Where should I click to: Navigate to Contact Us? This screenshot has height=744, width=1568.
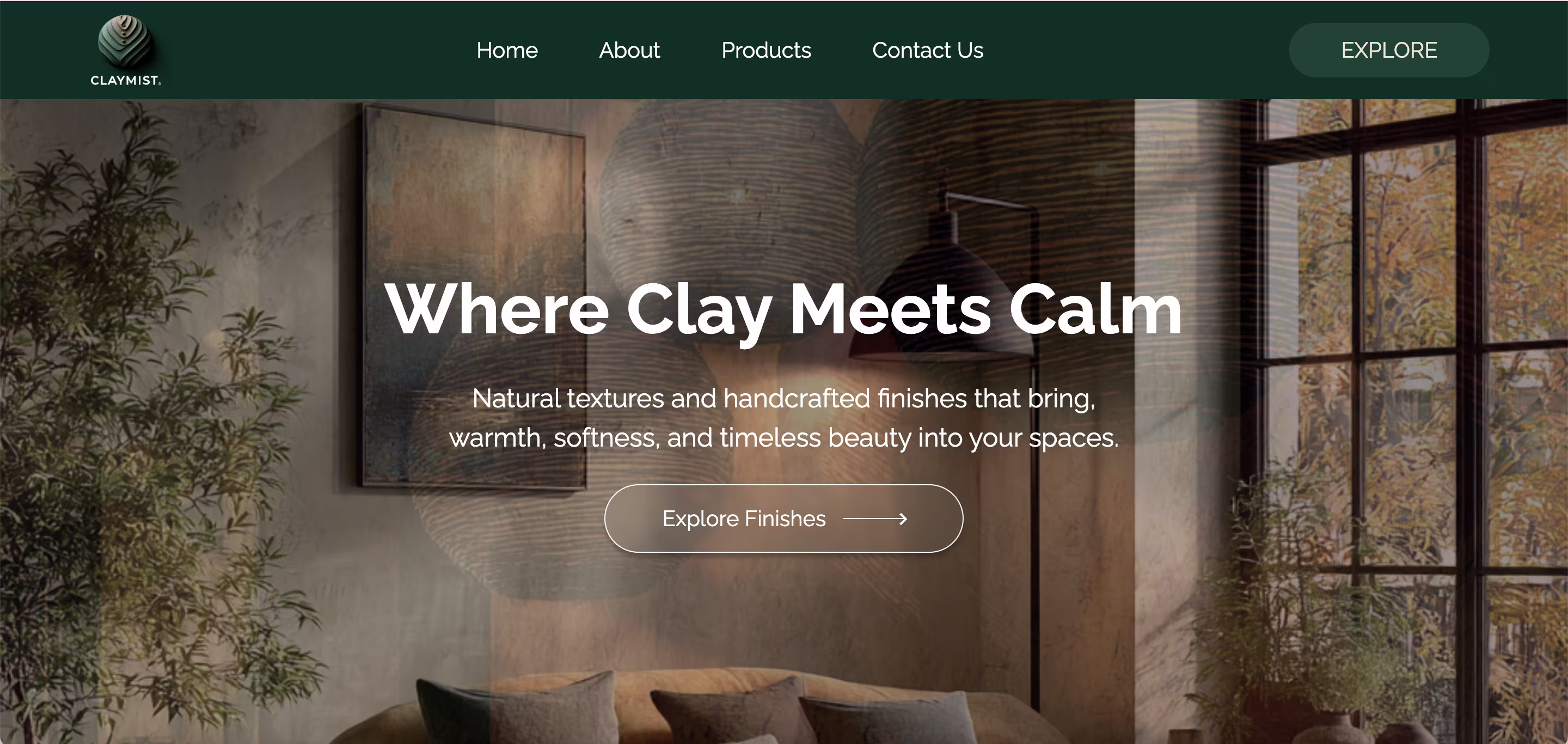point(927,50)
